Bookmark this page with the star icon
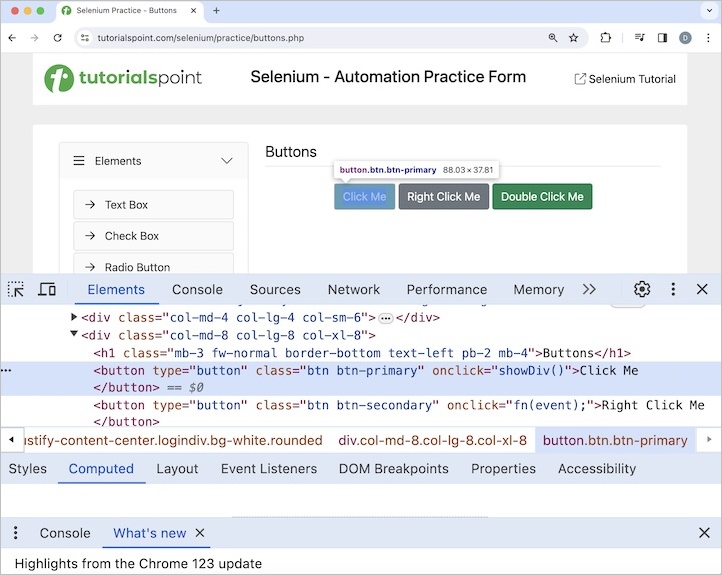The height and width of the screenshot is (575, 722). 574,38
